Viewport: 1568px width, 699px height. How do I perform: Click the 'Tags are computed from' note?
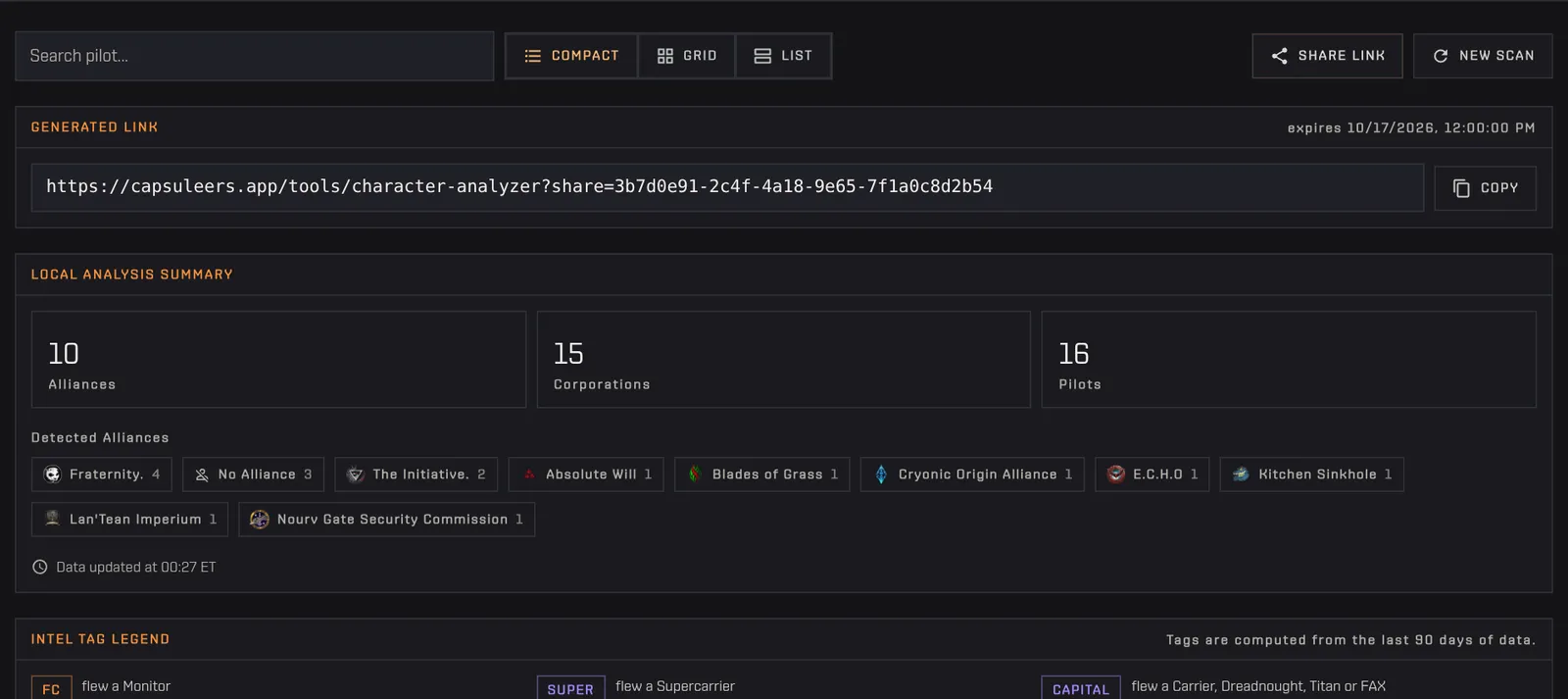[x=1350, y=640]
